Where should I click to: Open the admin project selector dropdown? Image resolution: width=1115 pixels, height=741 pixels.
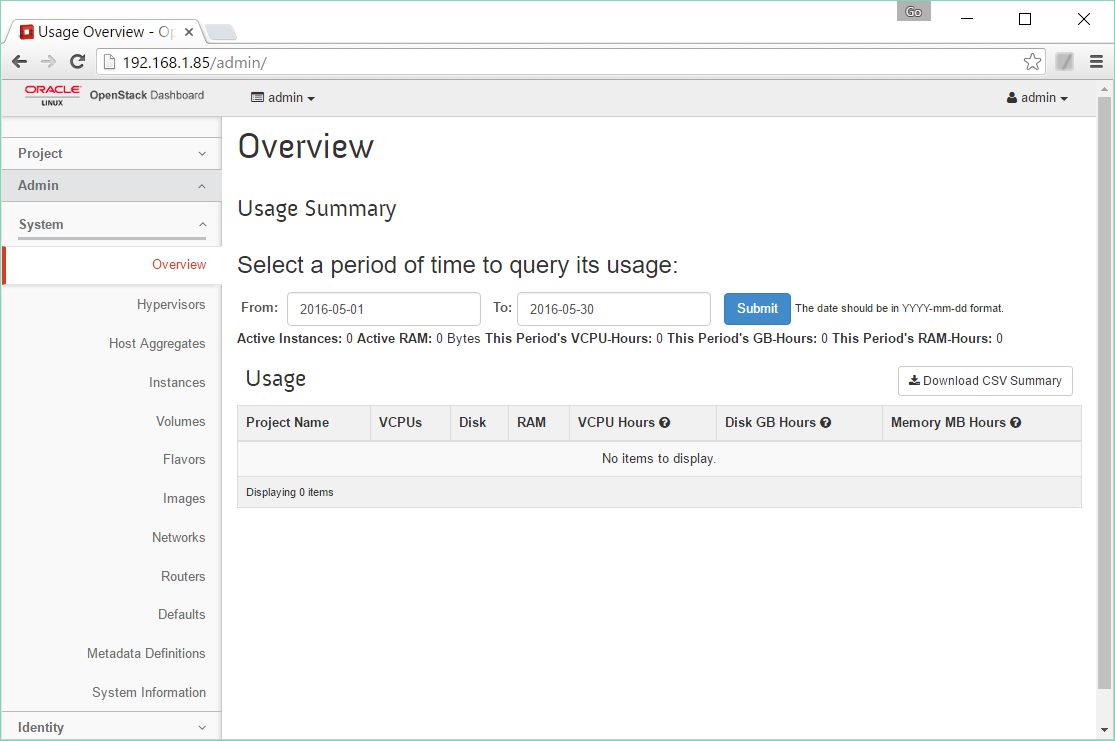pyautogui.click(x=282, y=97)
